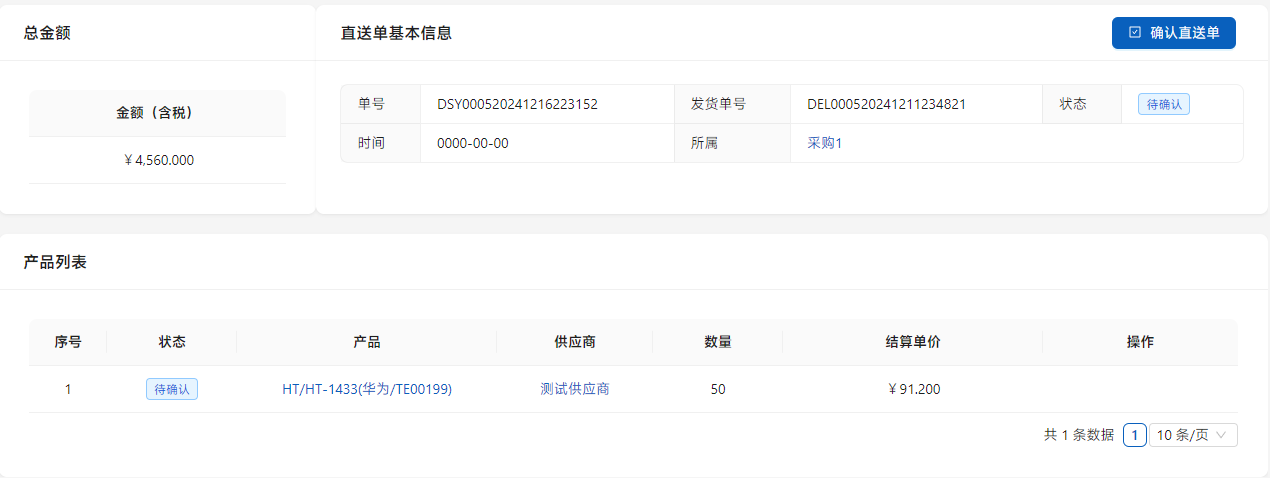Image resolution: width=1270 pixels, height=478 pixels.
Task: Click the 产品 column header
Action: point(367,342)
